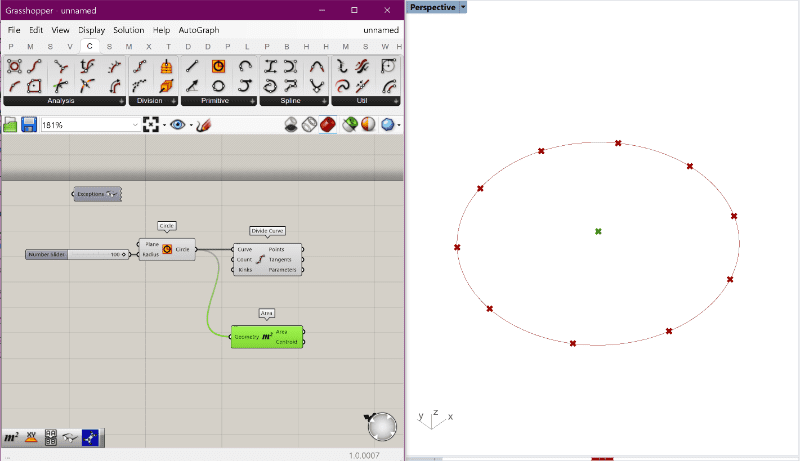Click the plain circle icon in Primitive bottom row
Screen dimensions: 800x461
[218, 86]
